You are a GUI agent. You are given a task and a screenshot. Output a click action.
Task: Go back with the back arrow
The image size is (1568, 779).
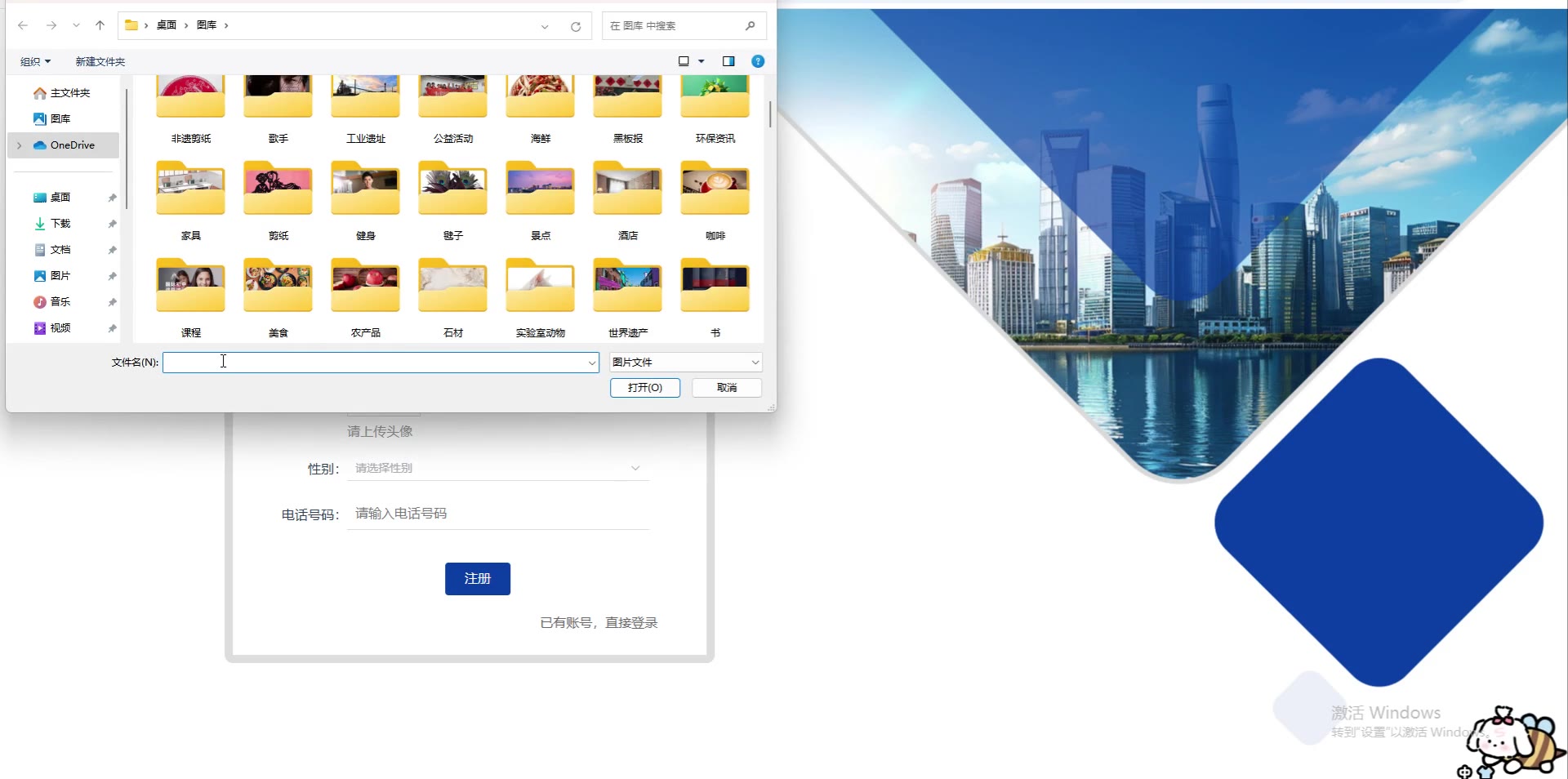(23, 25)
